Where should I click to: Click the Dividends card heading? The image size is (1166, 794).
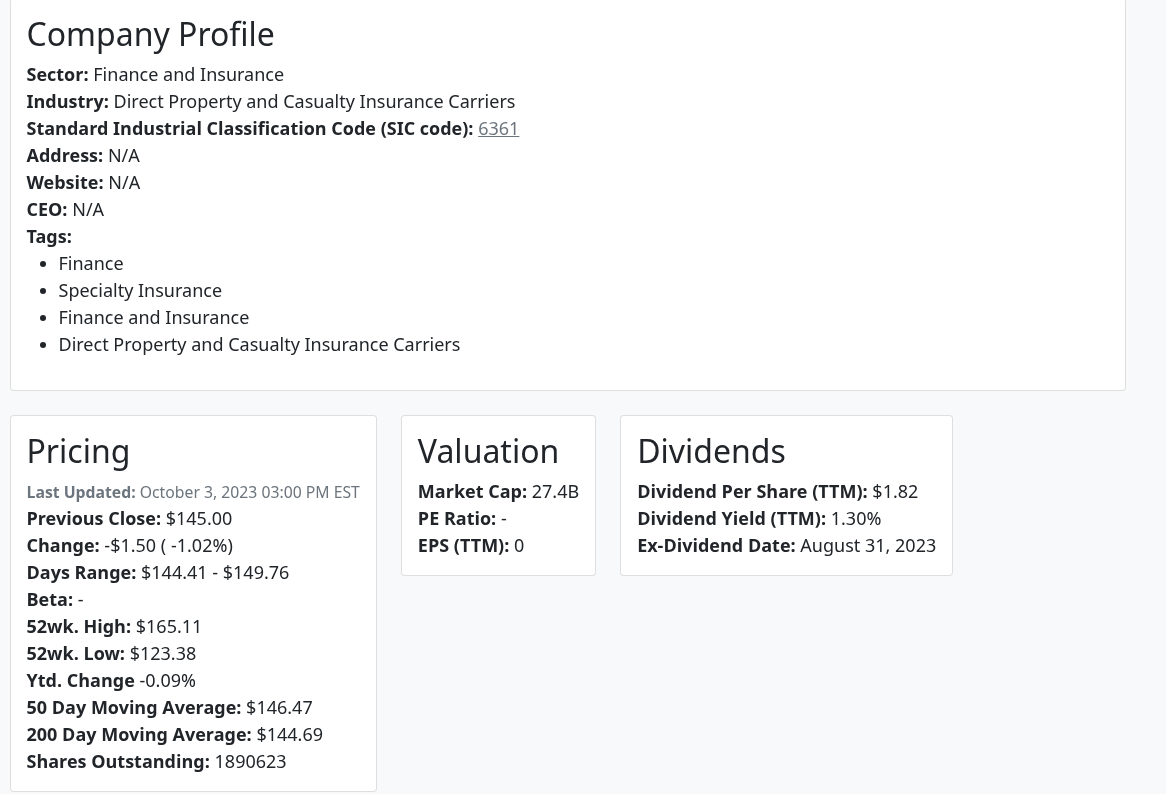[x=711, y=451]
